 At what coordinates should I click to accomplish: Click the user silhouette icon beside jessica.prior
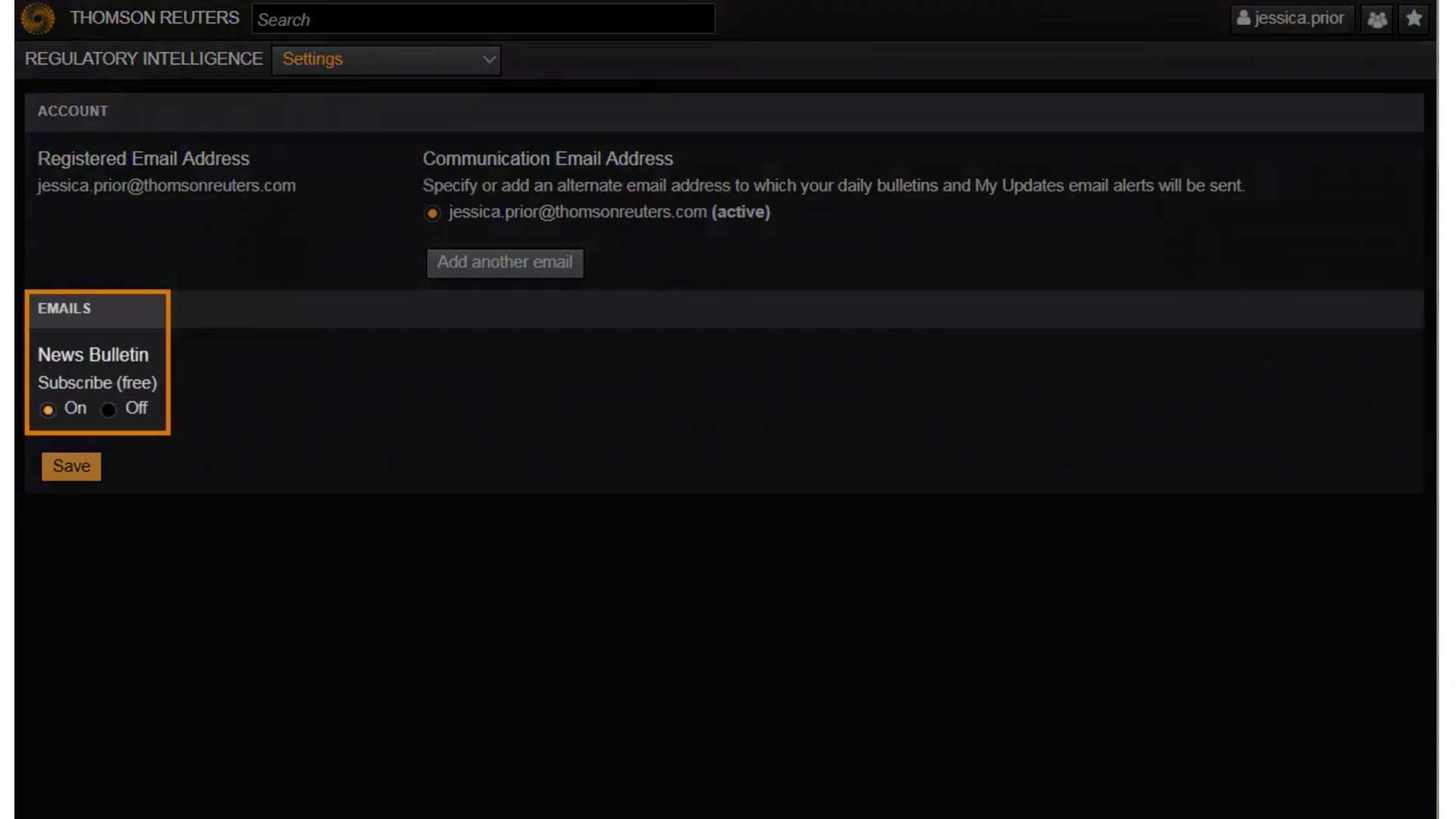coord(1243,18)
